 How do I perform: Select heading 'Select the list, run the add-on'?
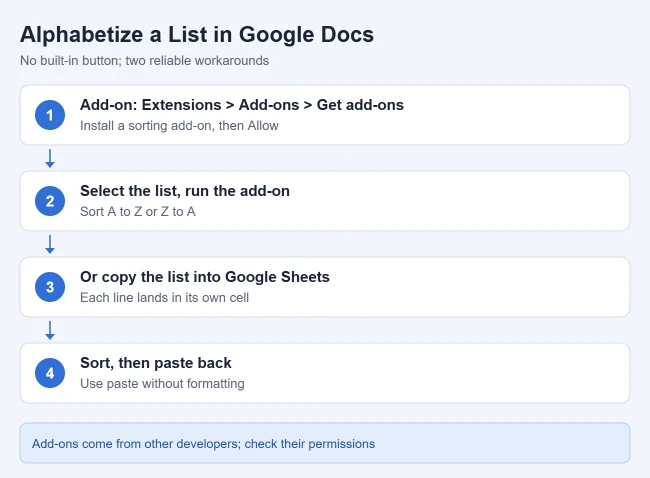click(x=185, y=191)
